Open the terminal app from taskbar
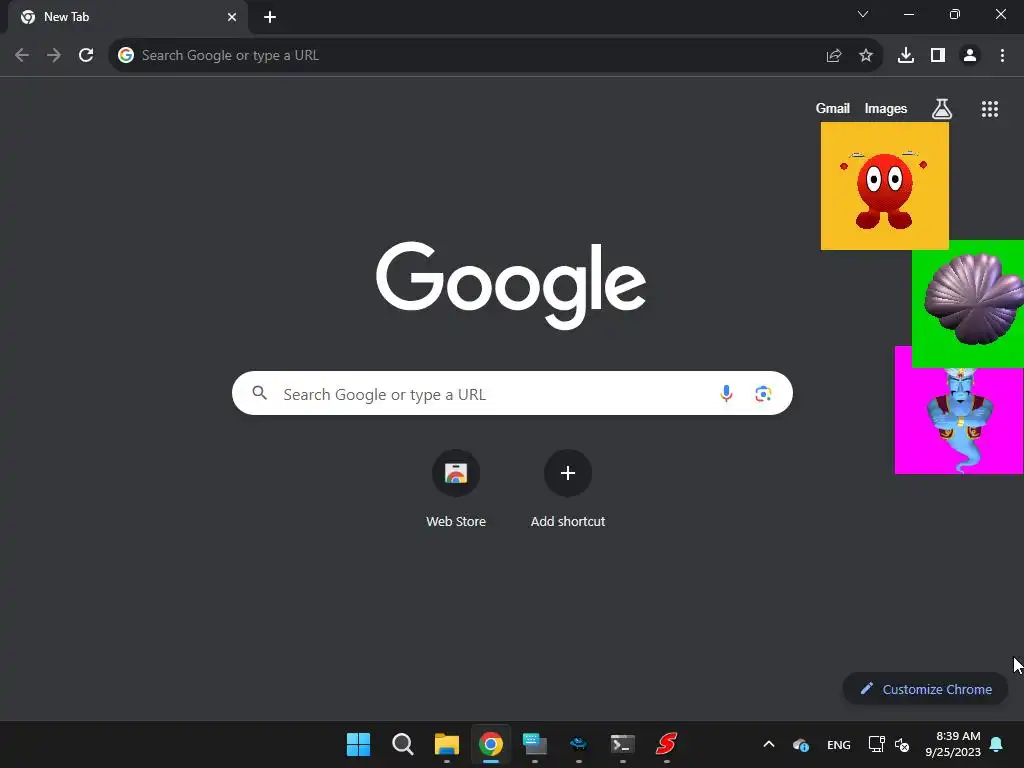Image resolution: width=1024 pixels, height=768 pixels. [622, 744]
